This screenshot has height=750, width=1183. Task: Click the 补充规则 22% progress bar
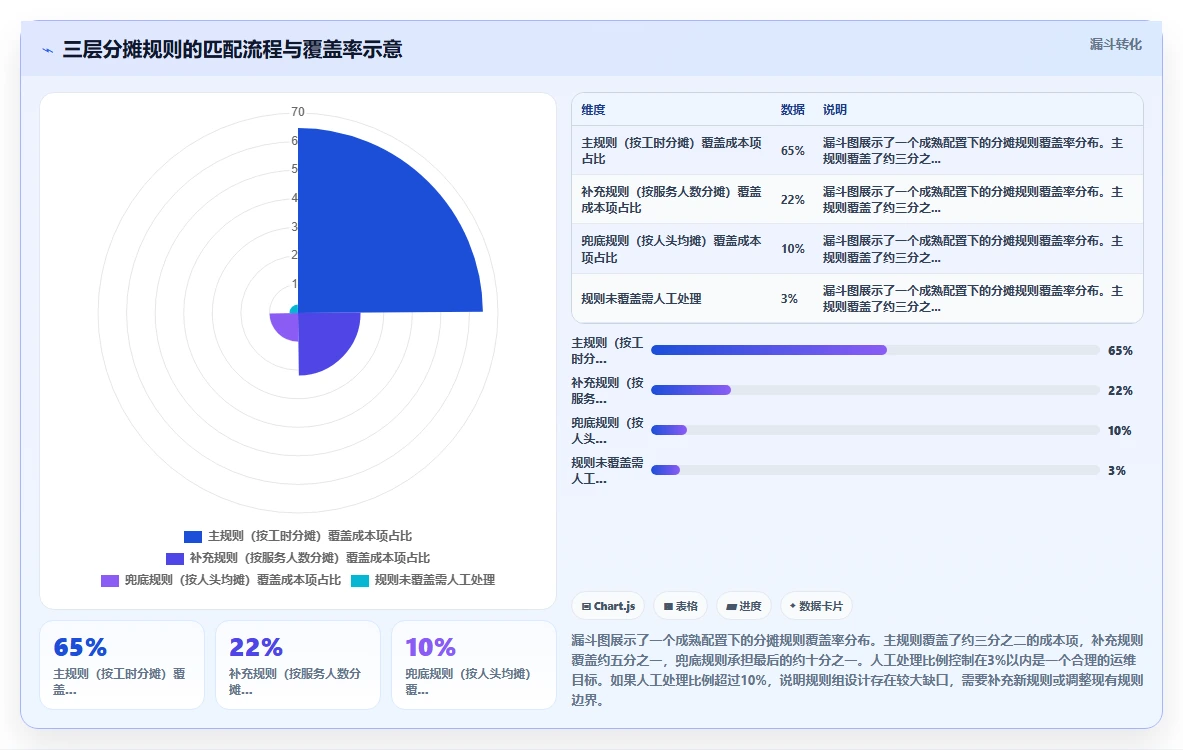(x=875, y=390)
